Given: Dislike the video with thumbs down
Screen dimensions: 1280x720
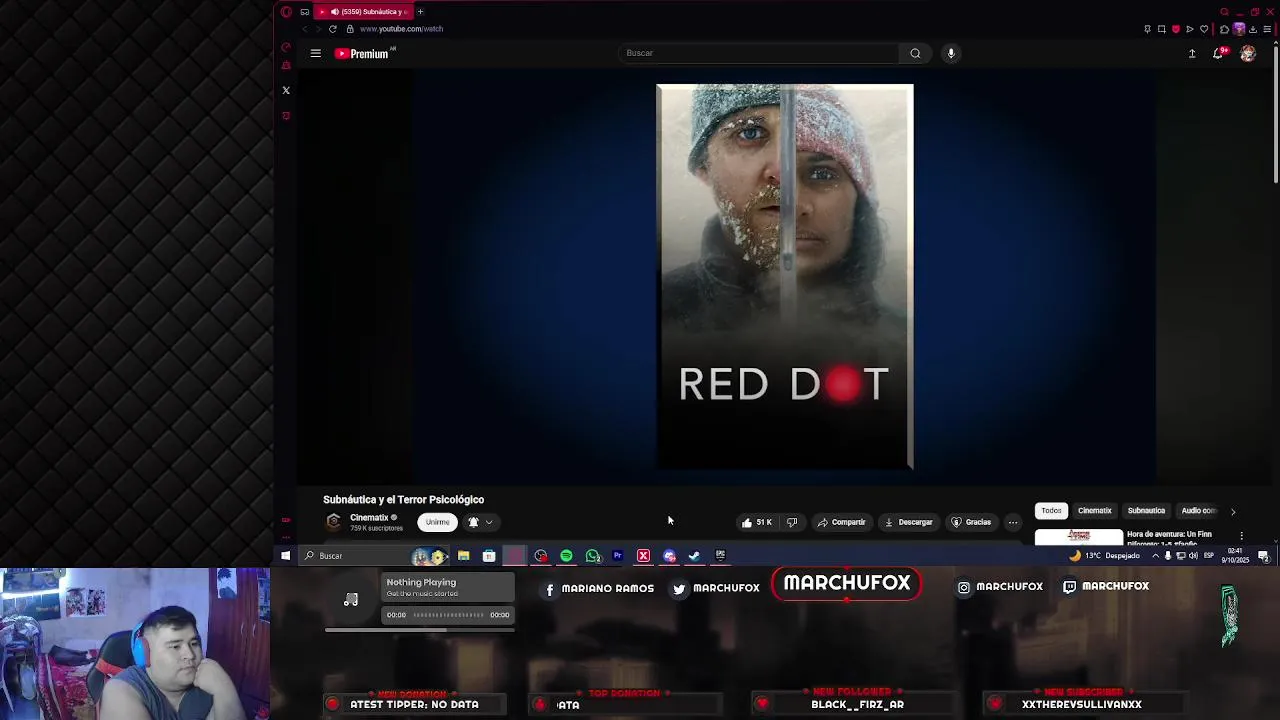Looking at the screenshot, I should (792, 522).
